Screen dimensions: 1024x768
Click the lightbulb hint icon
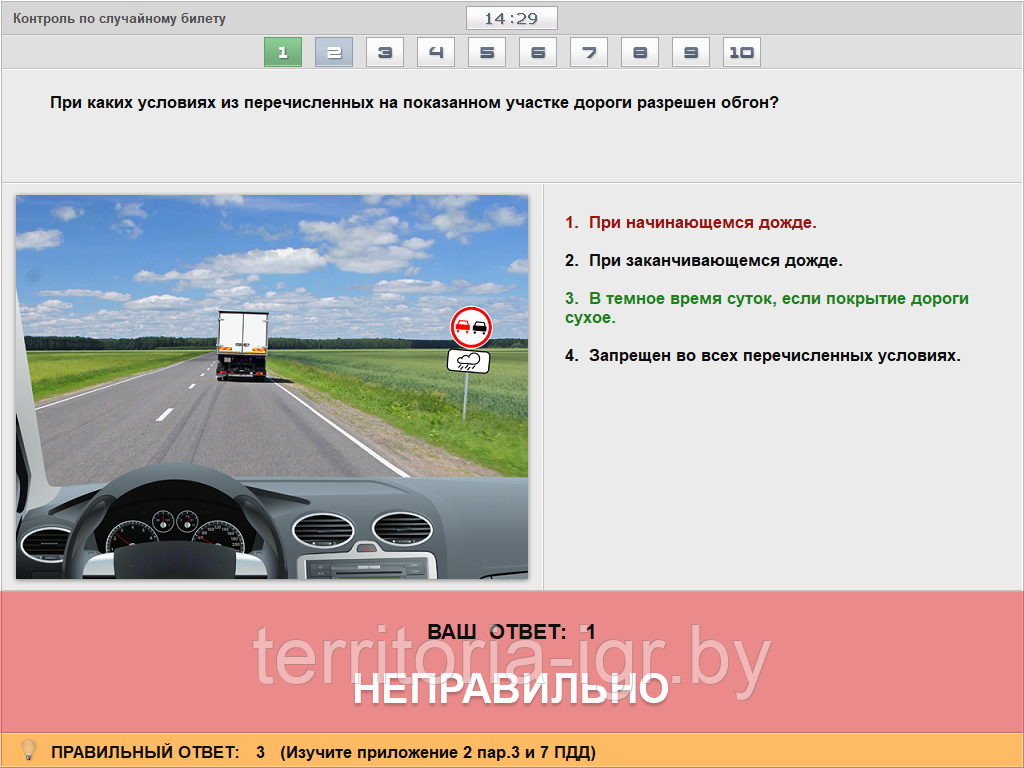(29, 750)
